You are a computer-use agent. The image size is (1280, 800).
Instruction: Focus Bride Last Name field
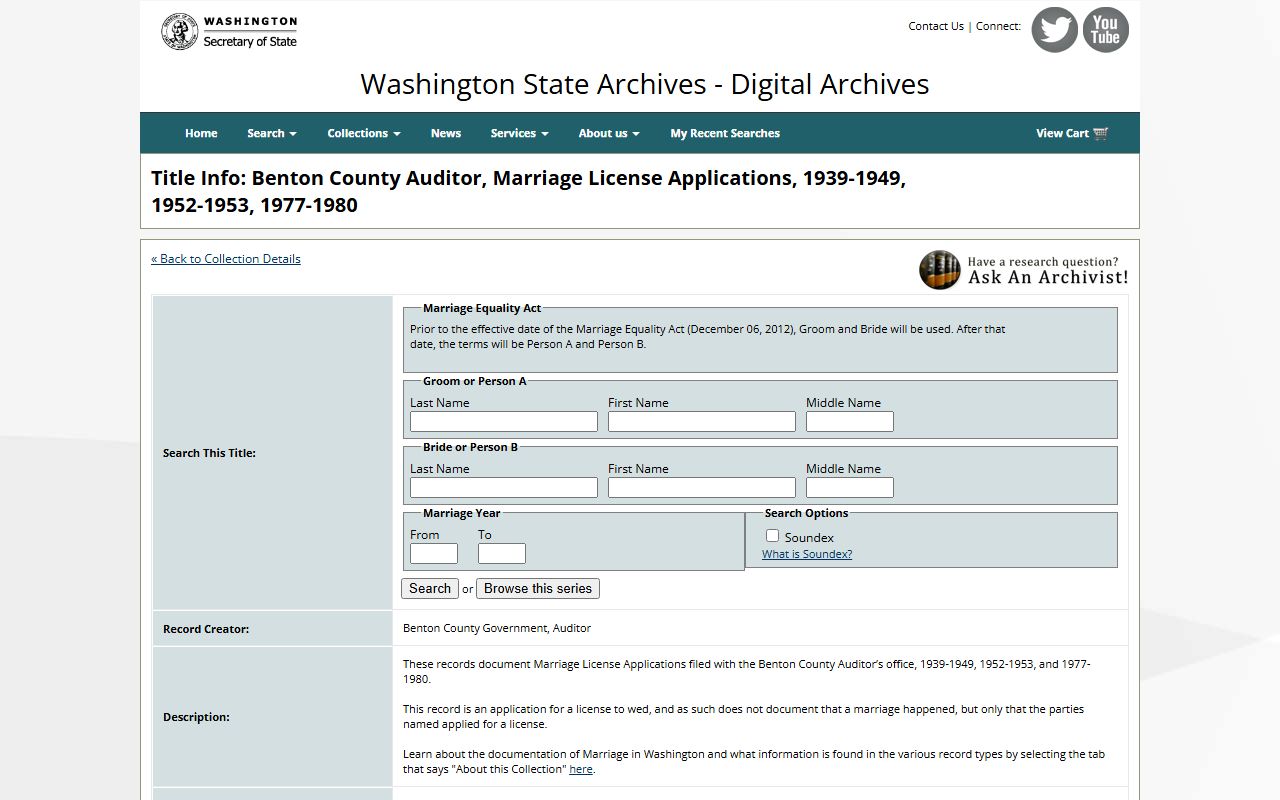click(x=504, y=488)
